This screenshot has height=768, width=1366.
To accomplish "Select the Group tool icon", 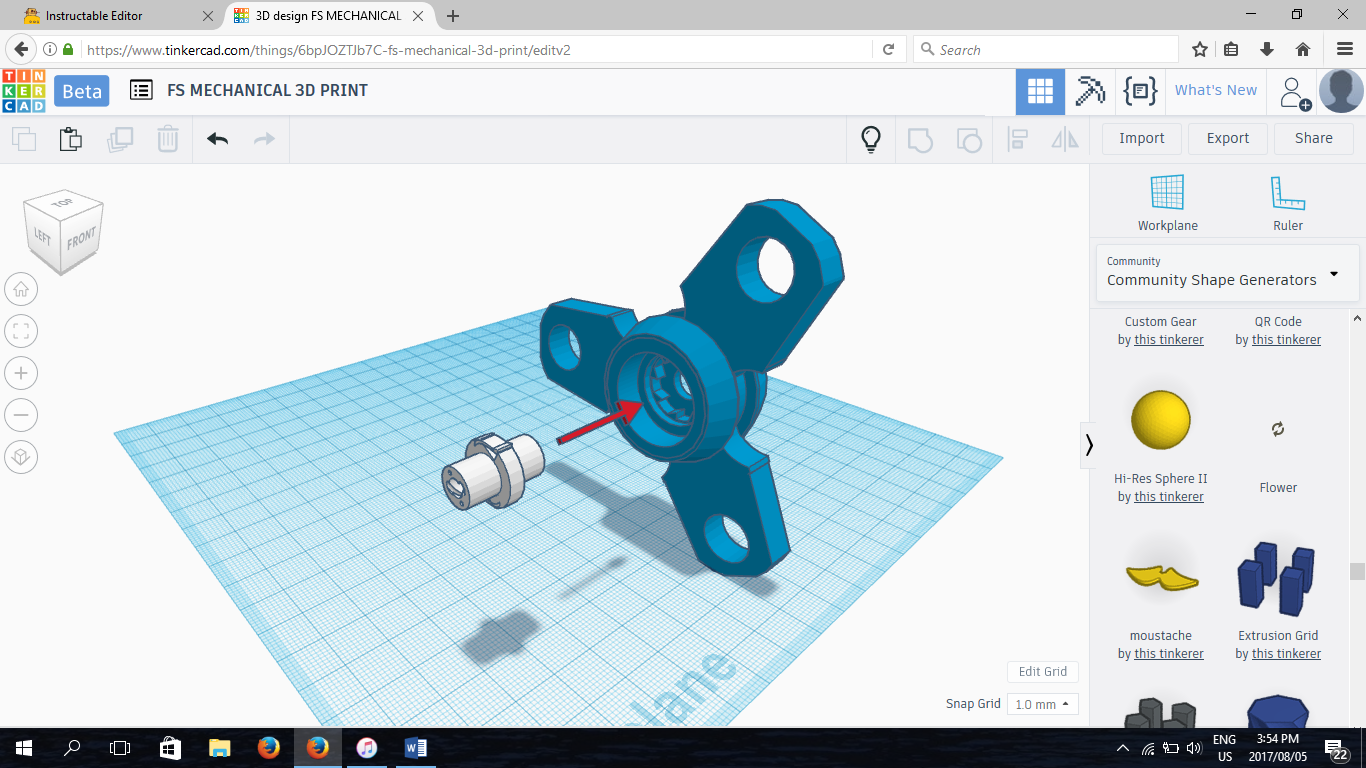I will pyautogui.click(x=920, y=140).
